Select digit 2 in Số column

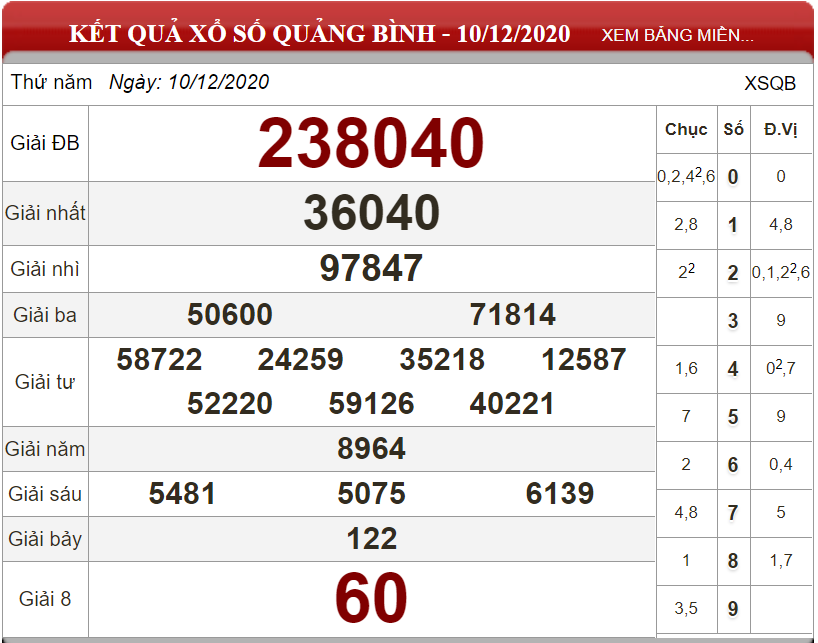(733, 273)
